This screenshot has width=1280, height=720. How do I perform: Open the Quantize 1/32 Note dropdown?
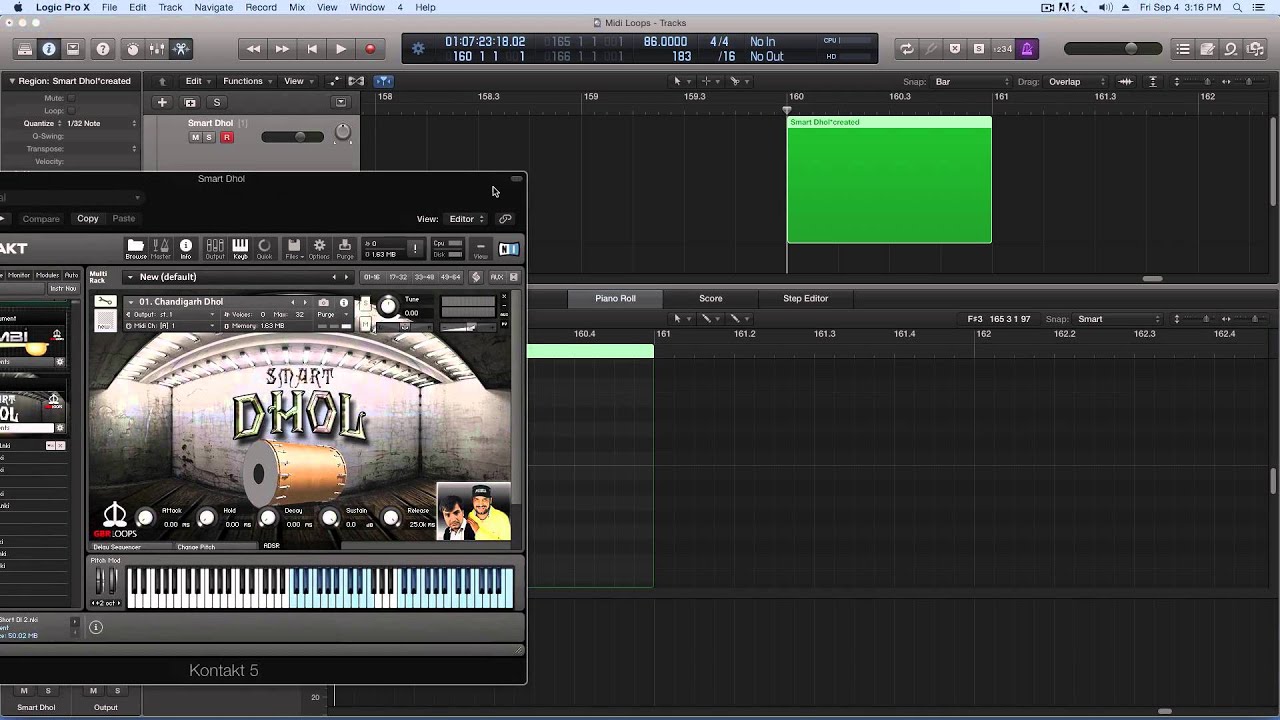click(x=102, y=124)
